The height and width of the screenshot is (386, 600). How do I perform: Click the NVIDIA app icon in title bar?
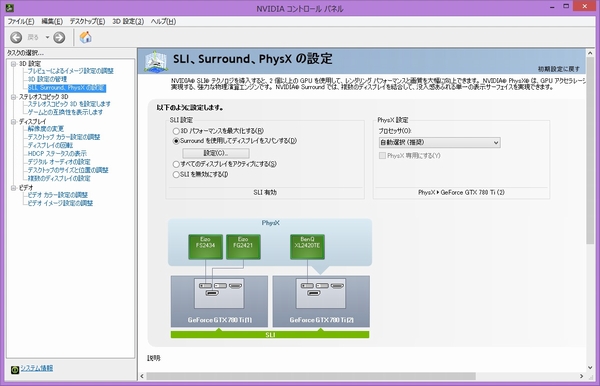point(10,8)
